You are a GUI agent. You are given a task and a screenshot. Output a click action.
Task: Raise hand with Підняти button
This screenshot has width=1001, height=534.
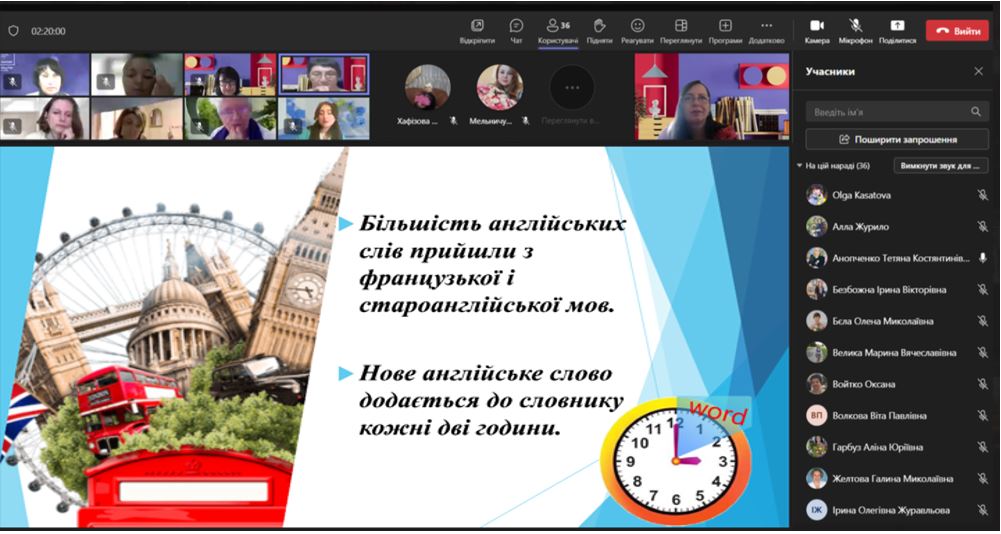coord(599,31)
